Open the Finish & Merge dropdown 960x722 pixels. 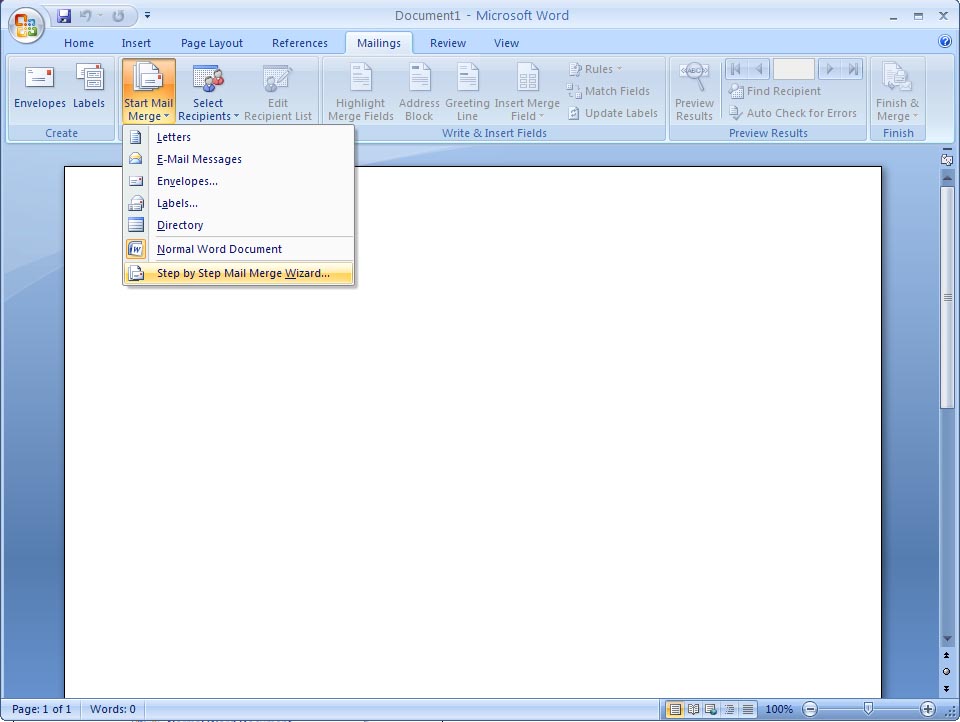(898, 91)
